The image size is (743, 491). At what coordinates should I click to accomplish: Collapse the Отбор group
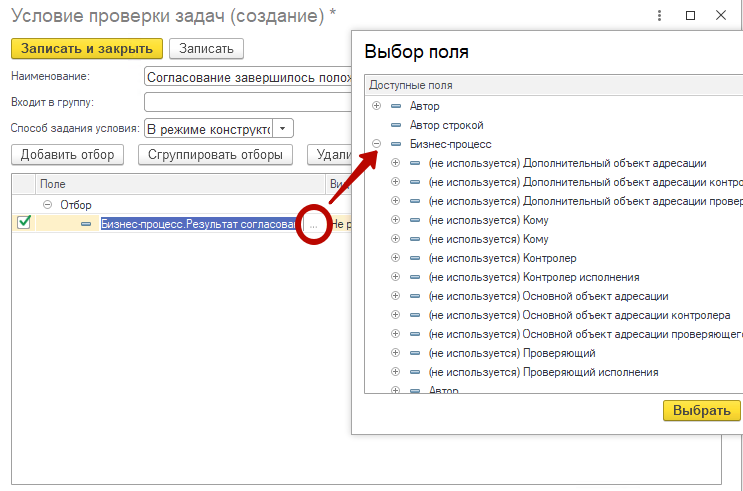coord(47,205)
